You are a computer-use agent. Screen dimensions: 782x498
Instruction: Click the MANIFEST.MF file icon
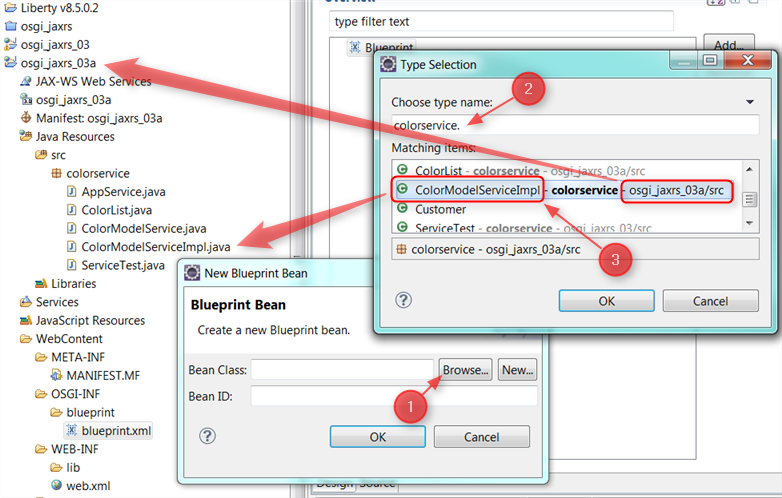click(57, 375)
